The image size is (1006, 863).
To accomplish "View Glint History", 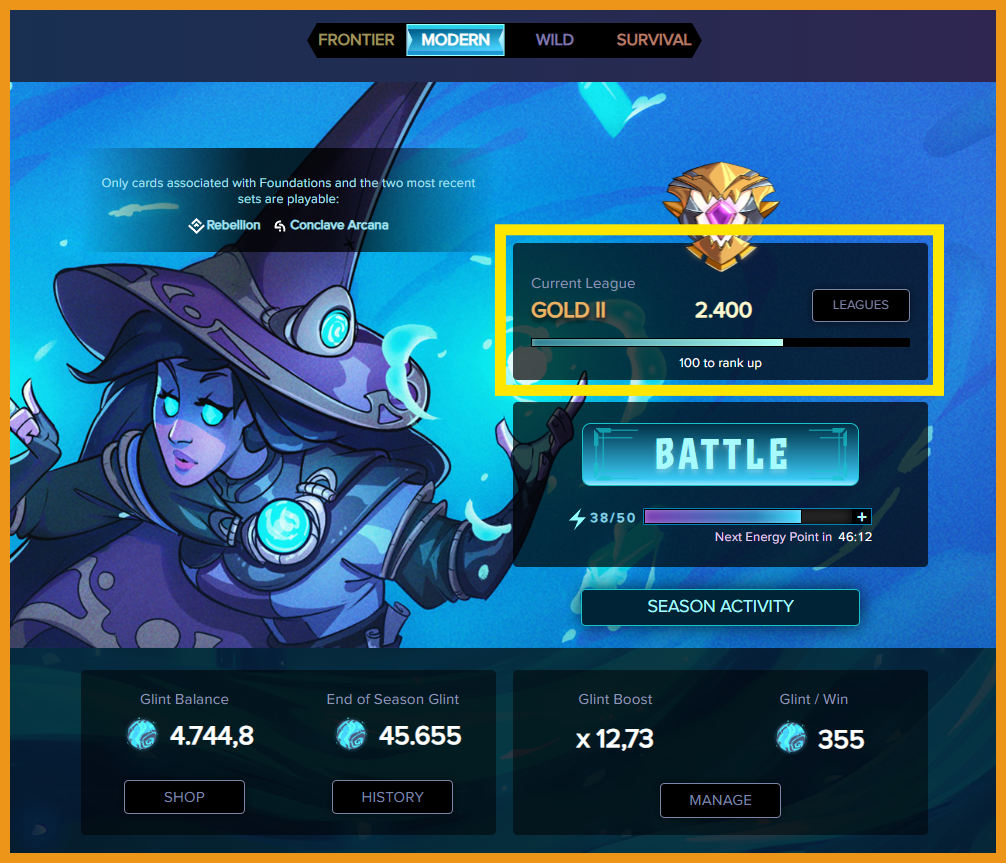I will point(392,797).
